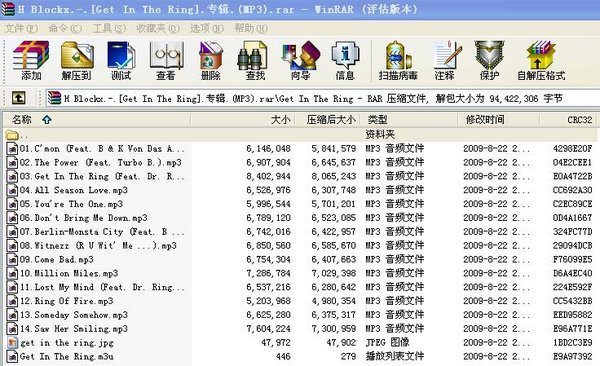The height and width of the screenshot is (366, 600).
Task: Click the 保护 (Protect) shield icon
Action: pyautogui.click(x=489, y=55)
